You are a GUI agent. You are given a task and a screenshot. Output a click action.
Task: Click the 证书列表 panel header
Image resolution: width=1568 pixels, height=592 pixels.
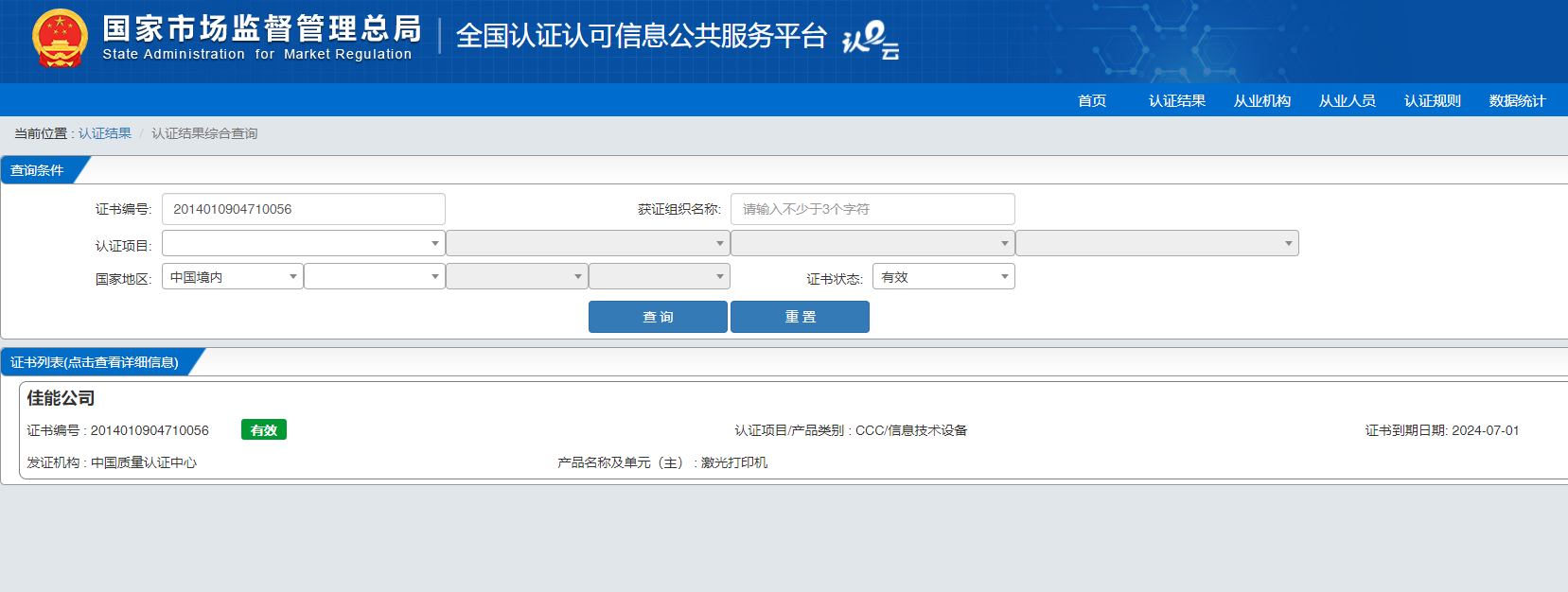click(x=95, y=362)
